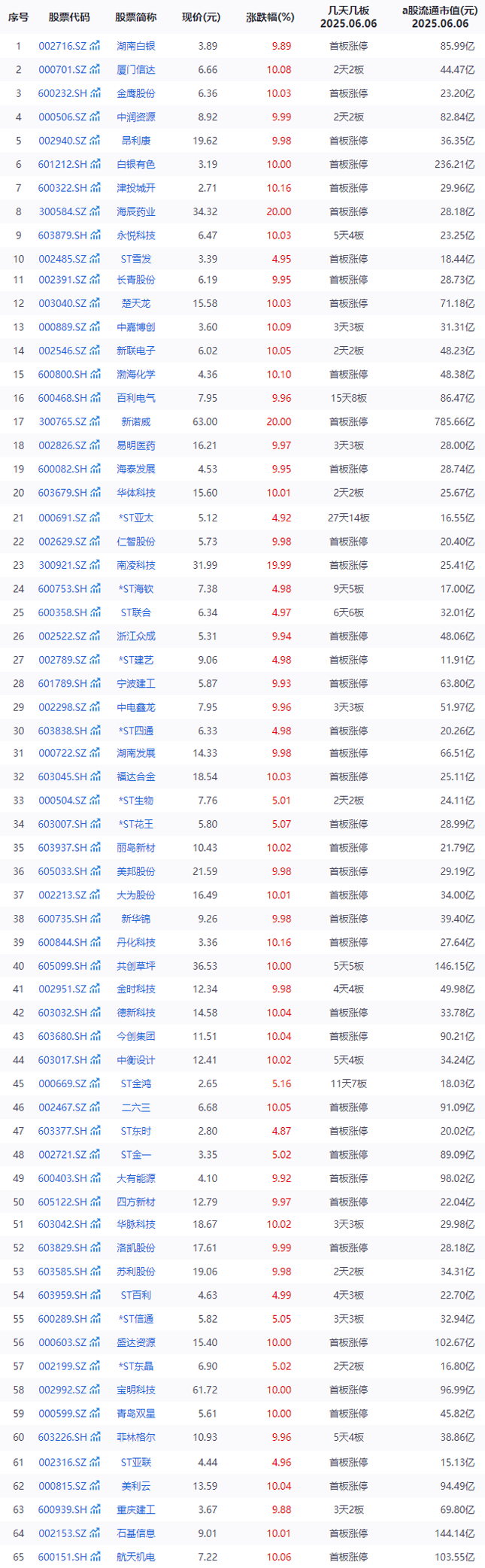
Task: Select stock name 百利电气
Action: (x=136, y=398)
